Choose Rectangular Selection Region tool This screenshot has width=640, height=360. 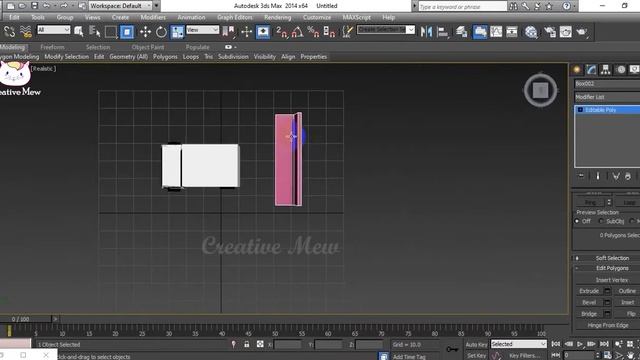click(111, 31)
